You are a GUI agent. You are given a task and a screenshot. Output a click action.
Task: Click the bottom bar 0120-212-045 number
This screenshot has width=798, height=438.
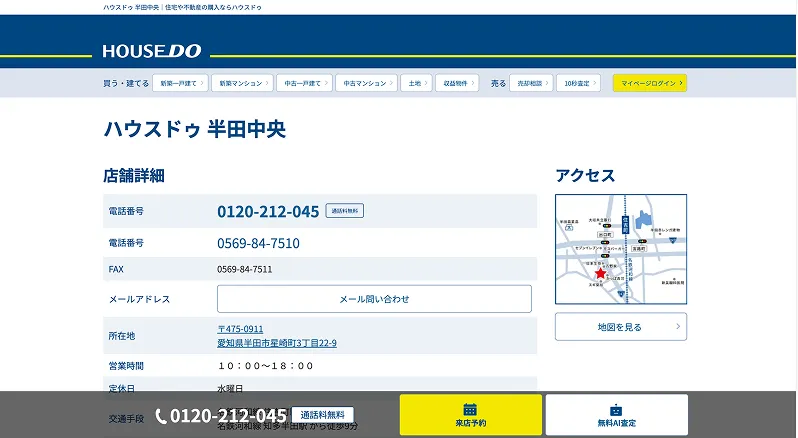point(228,416)
